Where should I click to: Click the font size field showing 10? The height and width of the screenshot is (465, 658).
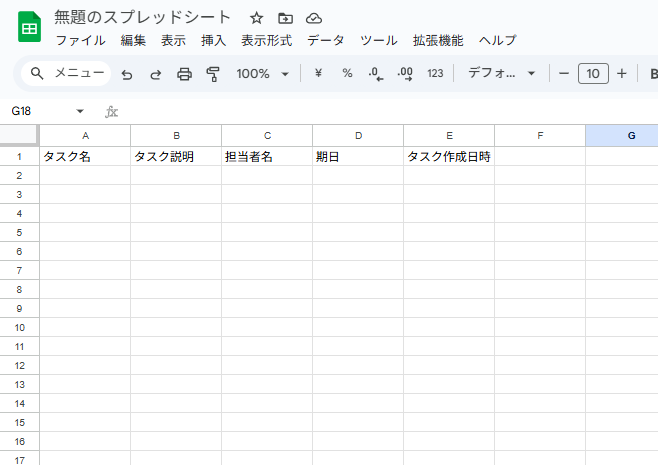pos(593,73)
